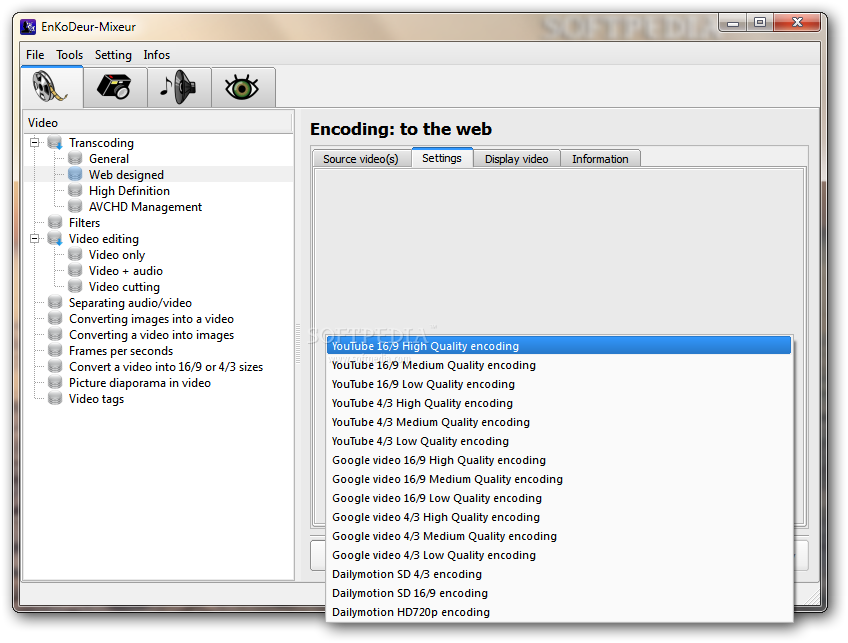
Task: Minimize the EnKoDeur-Mixeur window
Action: pyautogui.click(x=733, y=23)
